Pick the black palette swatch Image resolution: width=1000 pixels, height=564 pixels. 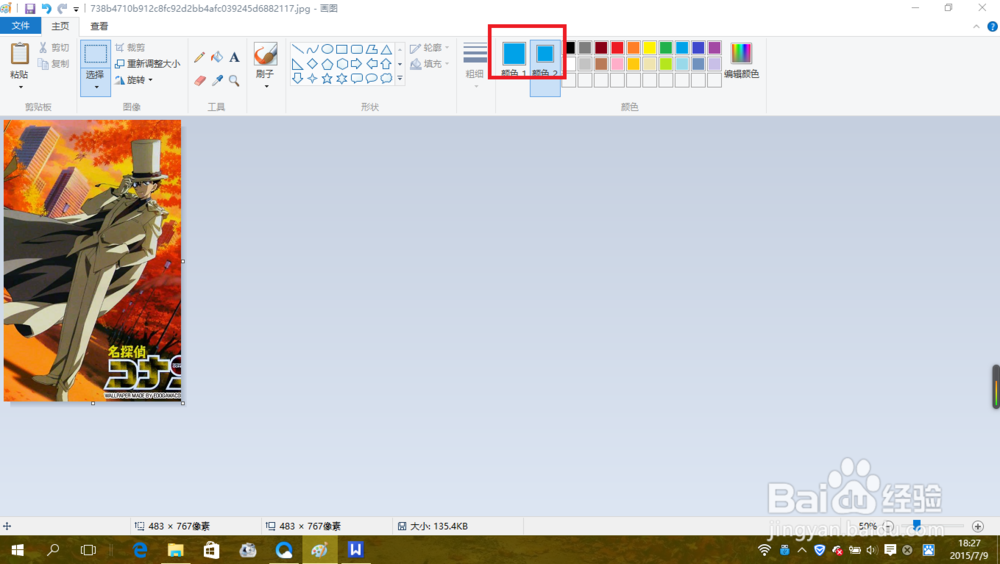click(569, 48)
